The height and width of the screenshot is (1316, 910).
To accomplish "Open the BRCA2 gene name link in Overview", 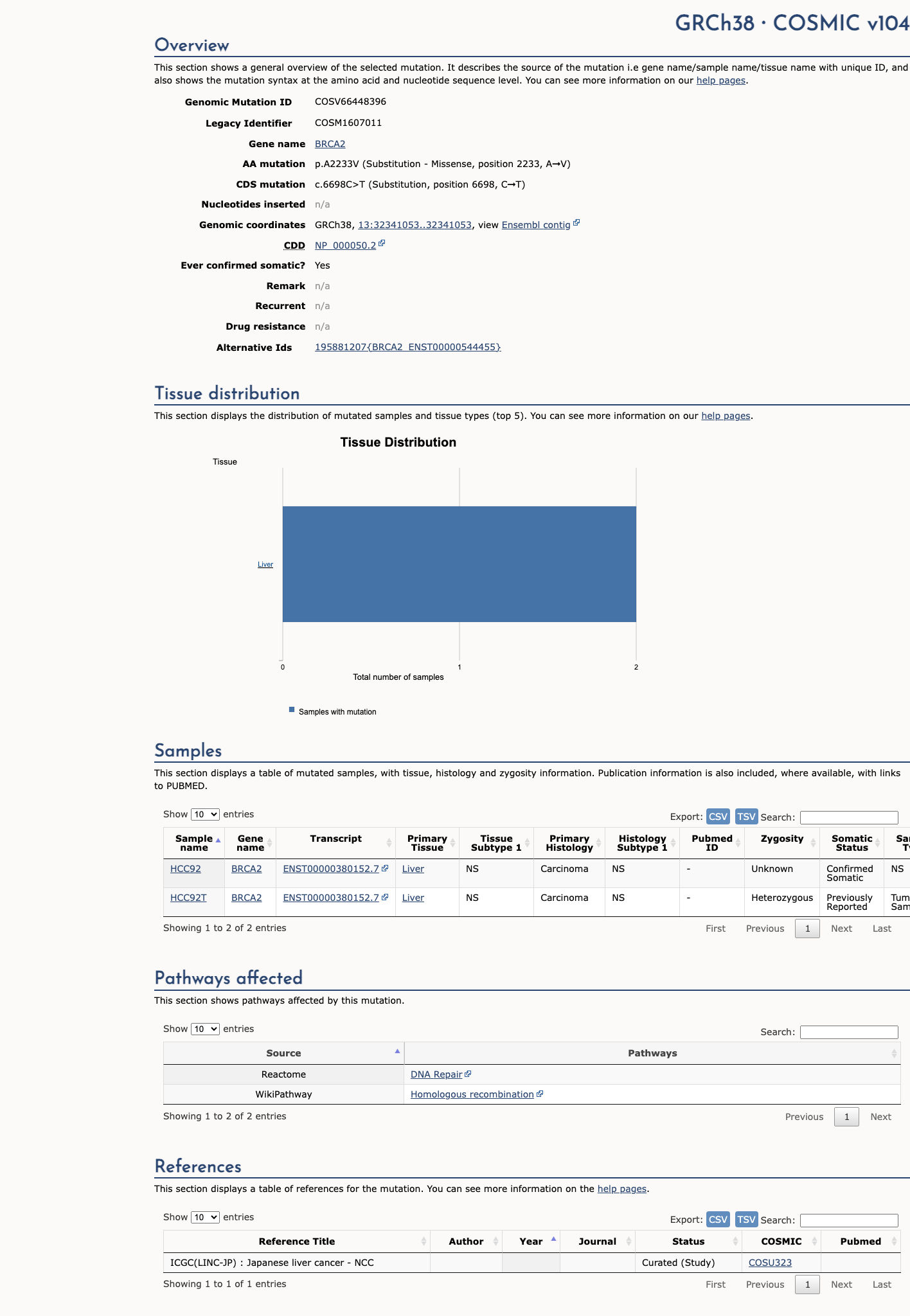I will [330, 144].
